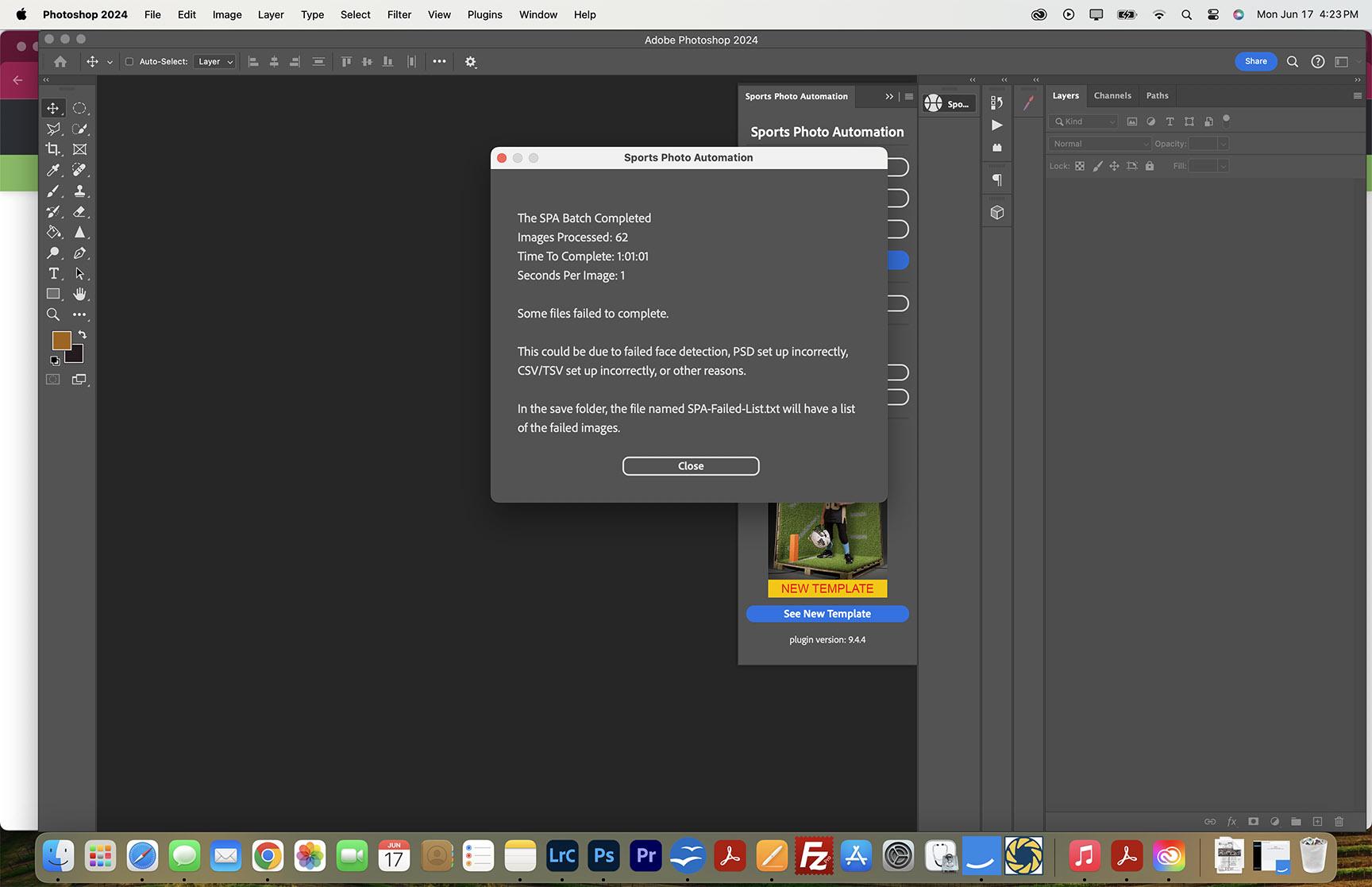The height and width of the screenshot is (887, 1372).
Task: Select the Eraser tool
Action: [79, 212]
